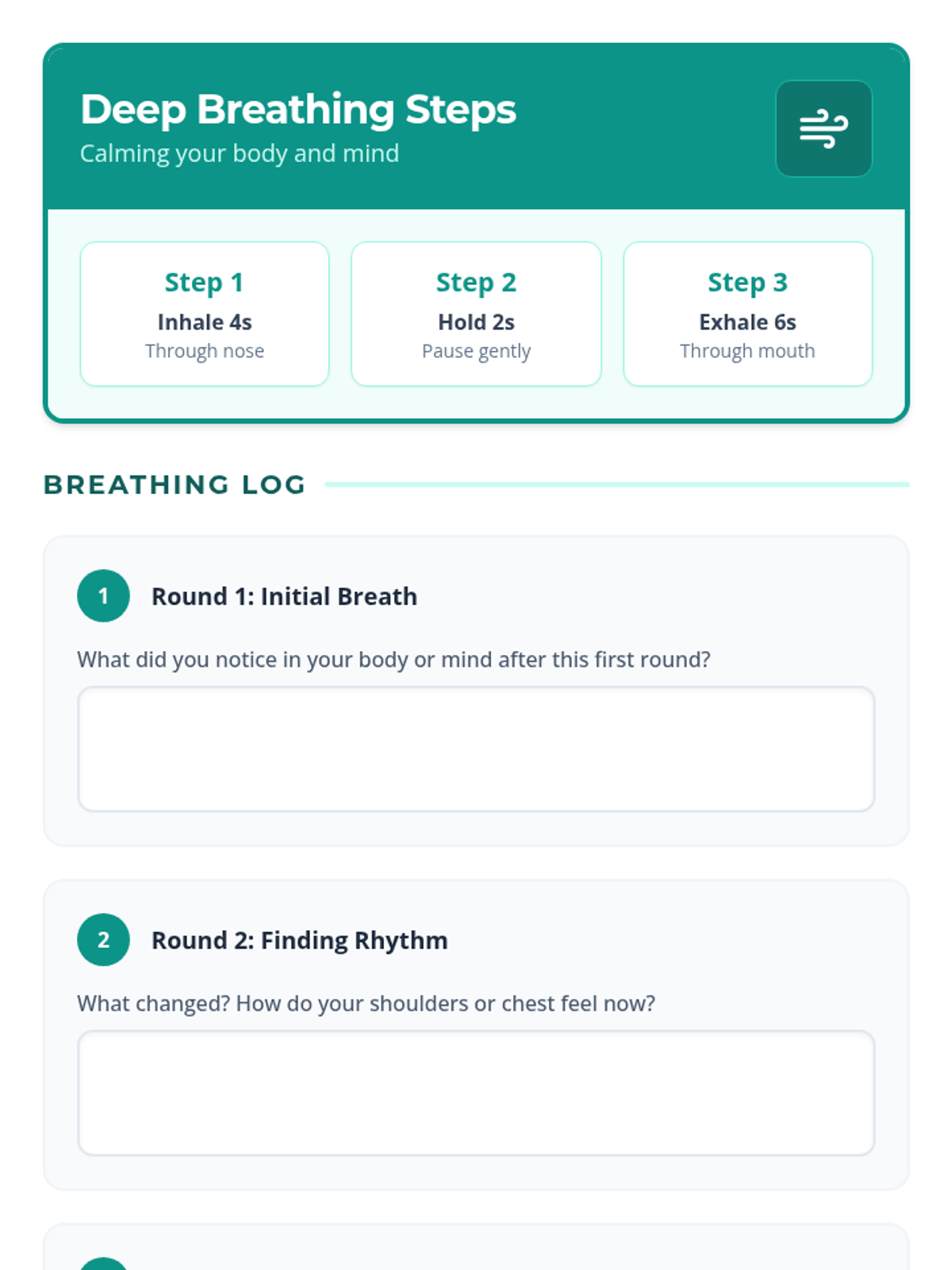Click the 'Round 2: Finding Rhythm' heading

[299, 940]
